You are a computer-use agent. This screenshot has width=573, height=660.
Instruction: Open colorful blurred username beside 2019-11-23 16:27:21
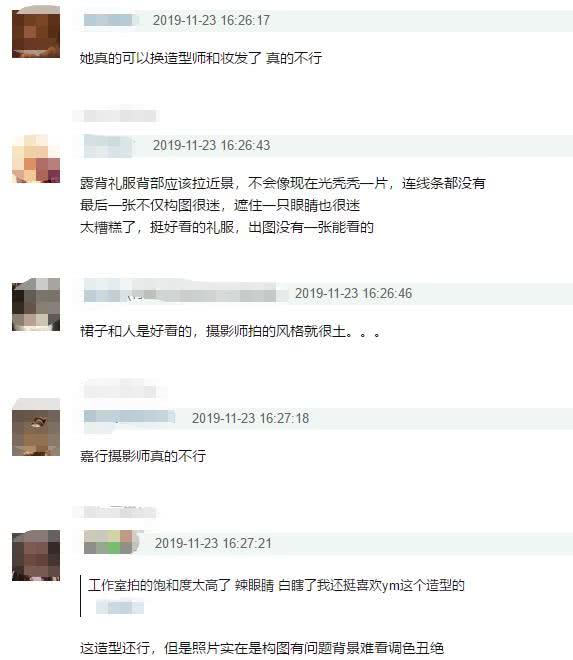(111, 542)
